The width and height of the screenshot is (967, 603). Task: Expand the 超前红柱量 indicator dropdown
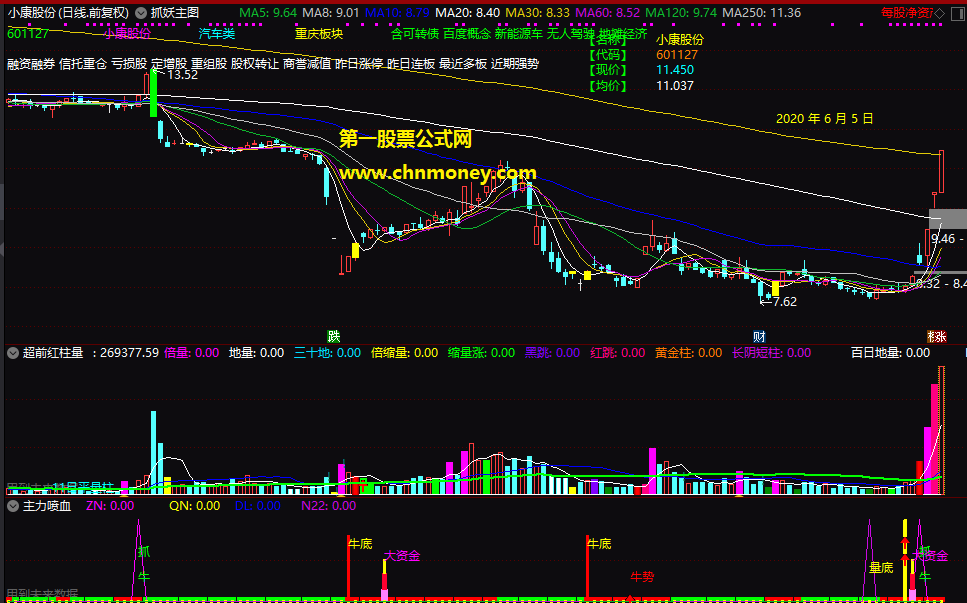(x=12, y=353)
